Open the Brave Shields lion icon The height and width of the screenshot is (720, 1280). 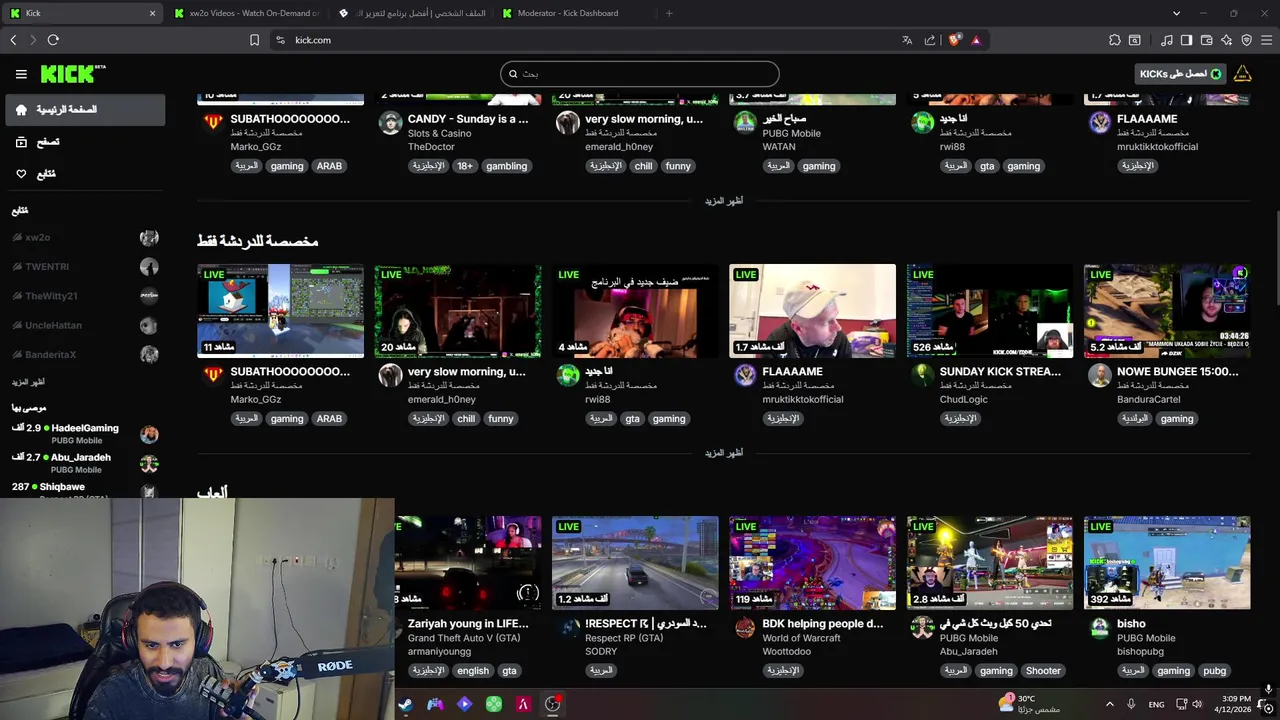pyautogui.click(x=955, y=40)
